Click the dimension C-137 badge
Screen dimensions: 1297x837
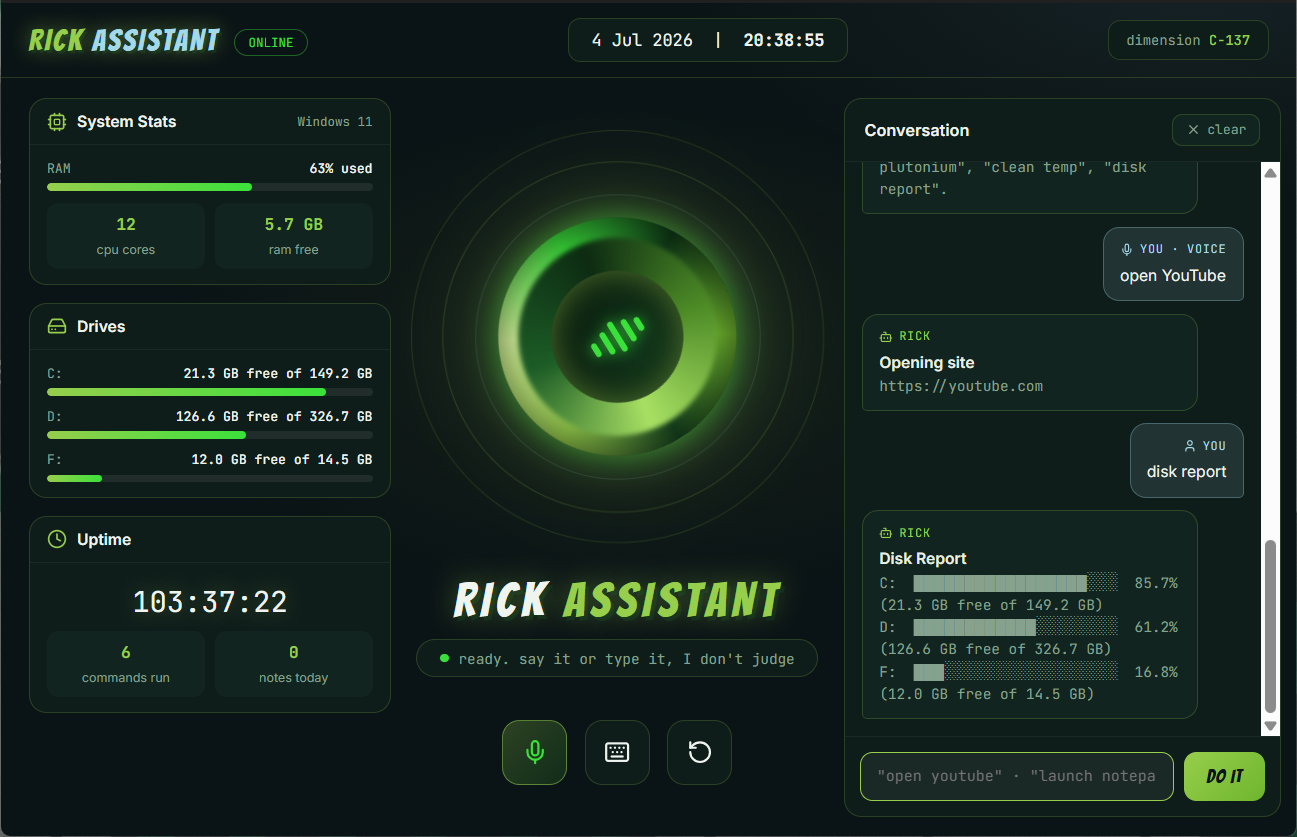tap(1188, 41)
